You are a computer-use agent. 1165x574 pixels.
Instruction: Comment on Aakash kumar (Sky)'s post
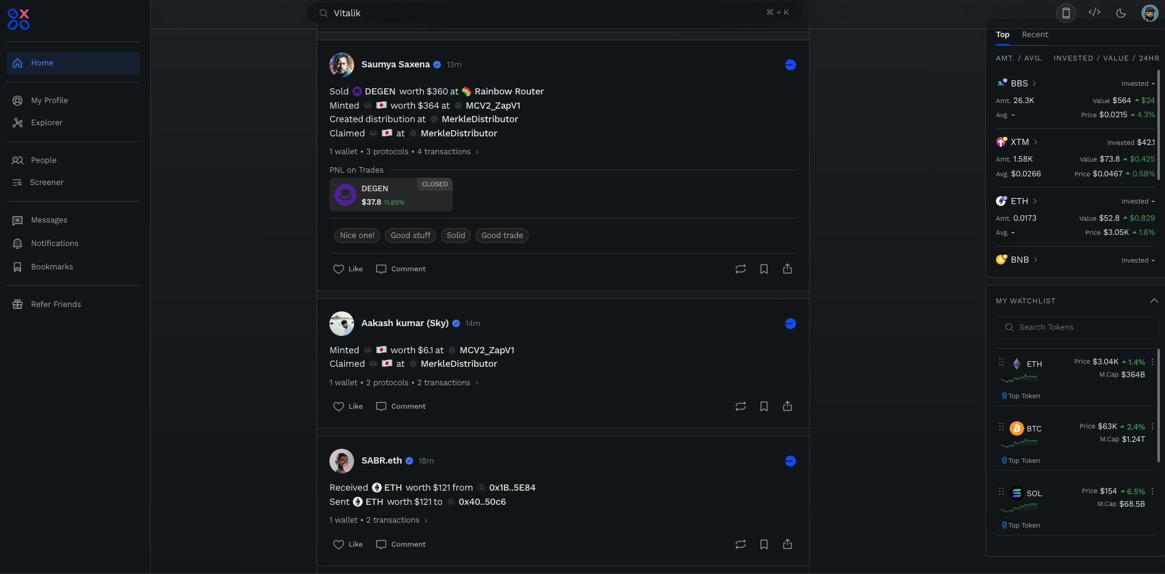coord(401,407)
